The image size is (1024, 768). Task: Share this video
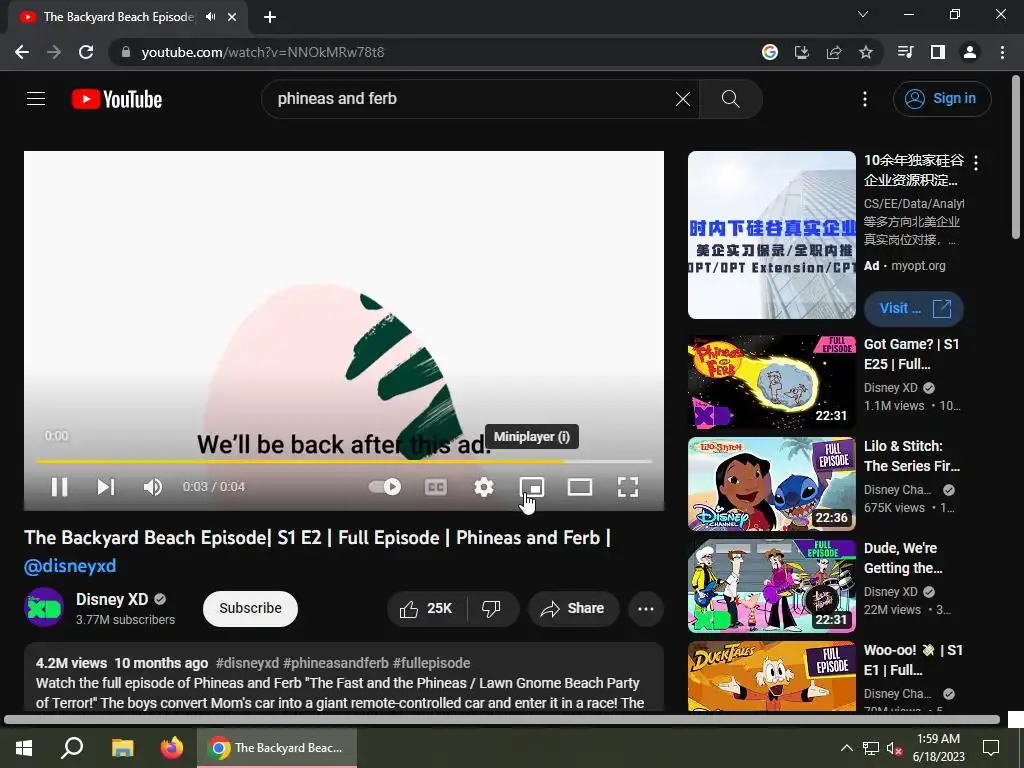573,609
